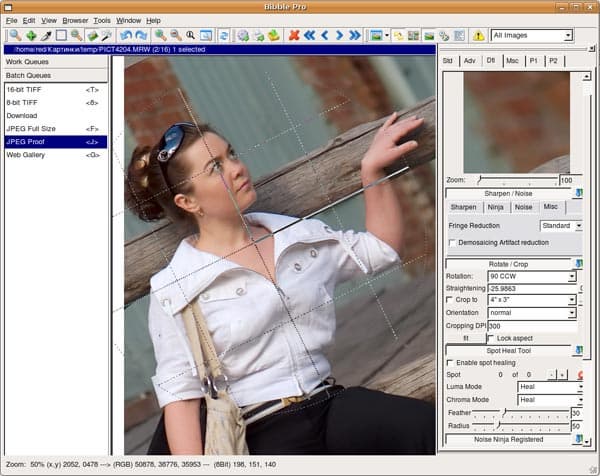Click the undo arrow icon
This screenshot has width=600, height=476.
(126, 36)
